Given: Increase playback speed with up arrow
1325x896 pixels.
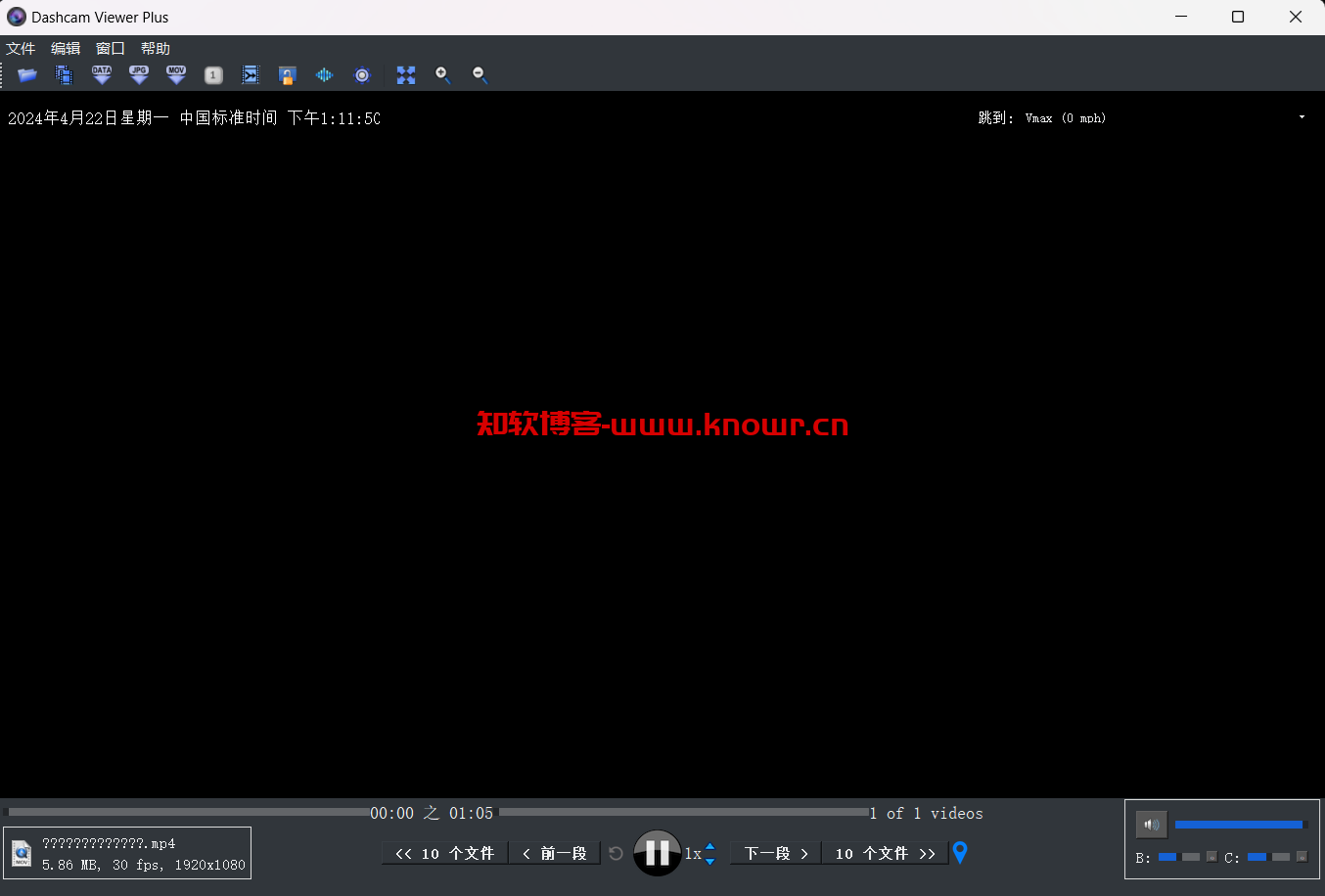Looking at the screenshot, I should 710,847.
